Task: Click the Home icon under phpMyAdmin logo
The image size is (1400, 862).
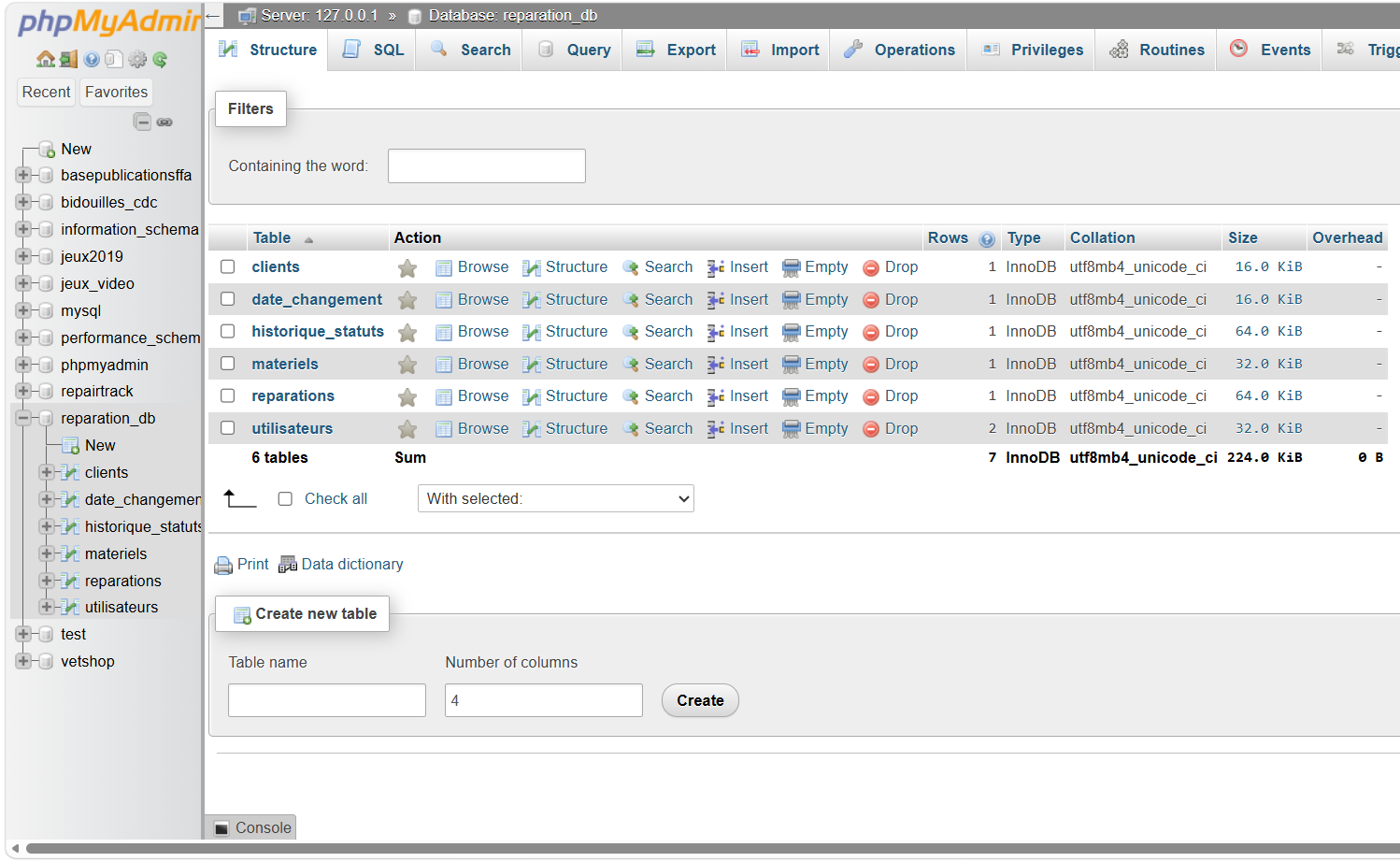Action: coord(45,59)
